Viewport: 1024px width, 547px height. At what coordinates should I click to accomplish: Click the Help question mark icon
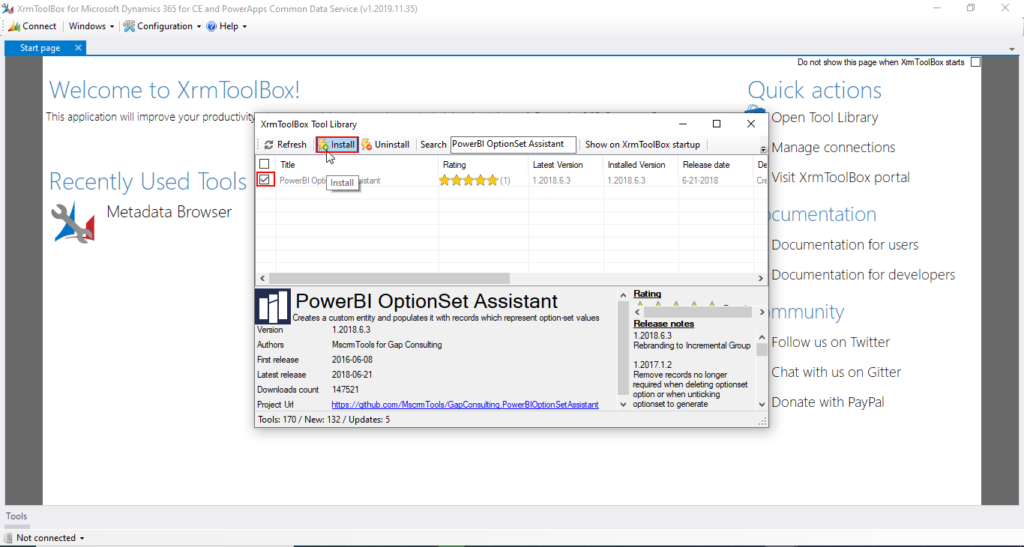pyautogui.click(x=212, y=27)
